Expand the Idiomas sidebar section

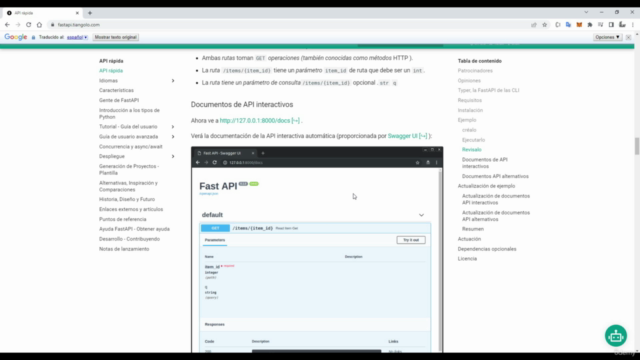click(173, 81)
